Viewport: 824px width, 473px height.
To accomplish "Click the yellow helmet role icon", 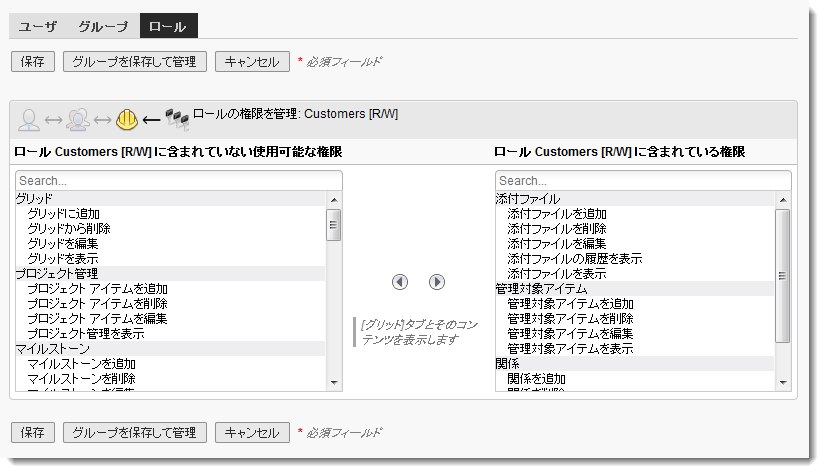I will tap(127, 120).
